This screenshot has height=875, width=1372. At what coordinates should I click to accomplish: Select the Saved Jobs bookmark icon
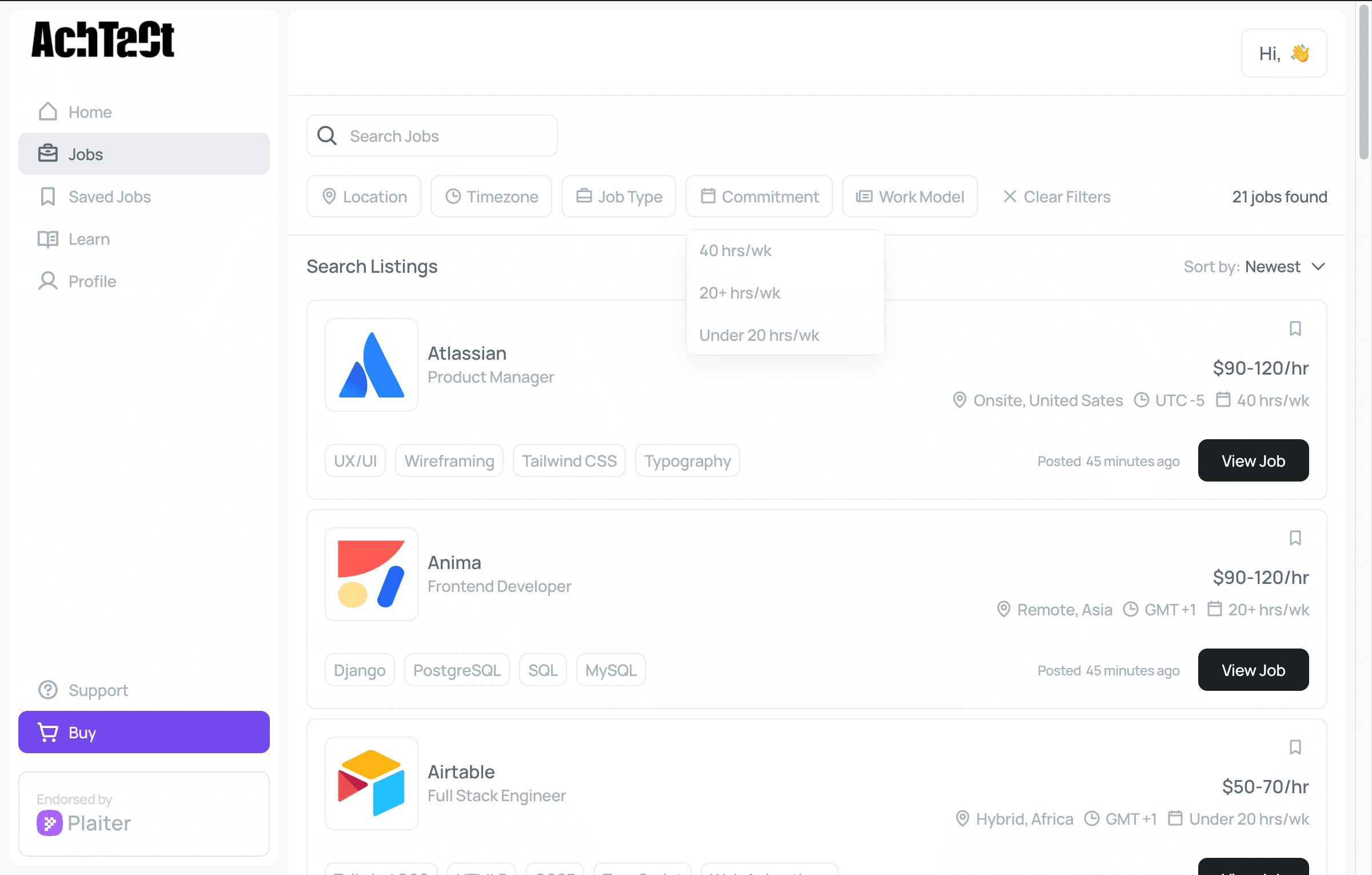[x=48, y=196]
